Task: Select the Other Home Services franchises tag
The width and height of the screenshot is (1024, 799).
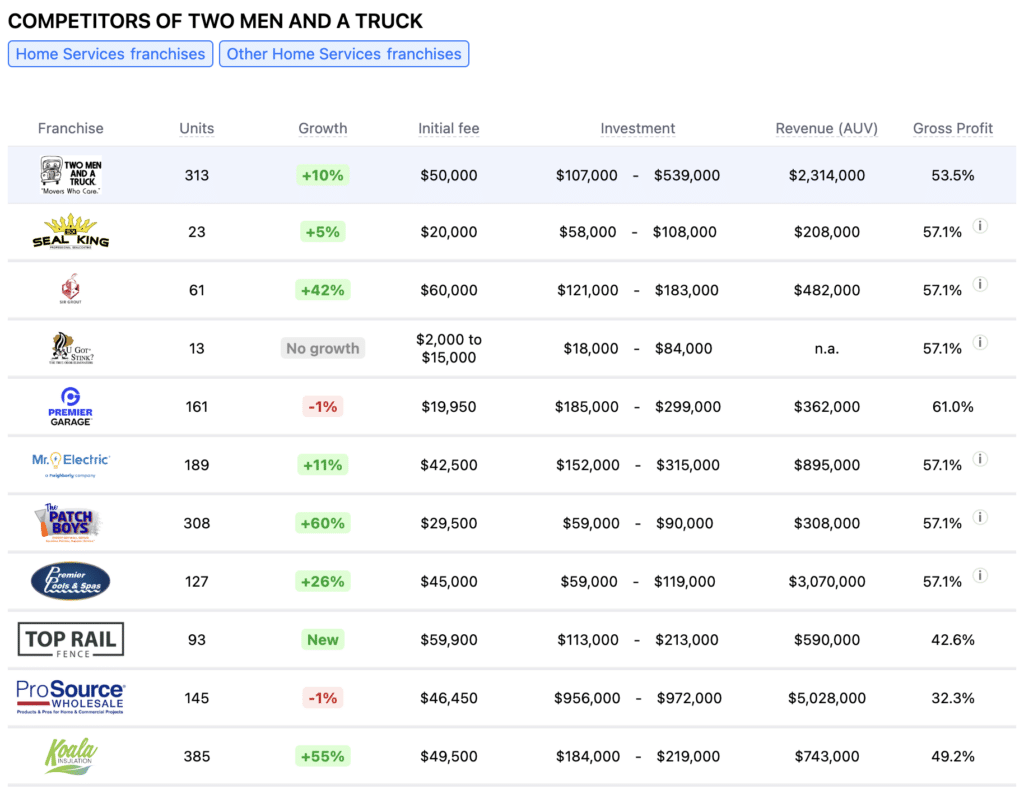Action: click(x=344, y=54)
